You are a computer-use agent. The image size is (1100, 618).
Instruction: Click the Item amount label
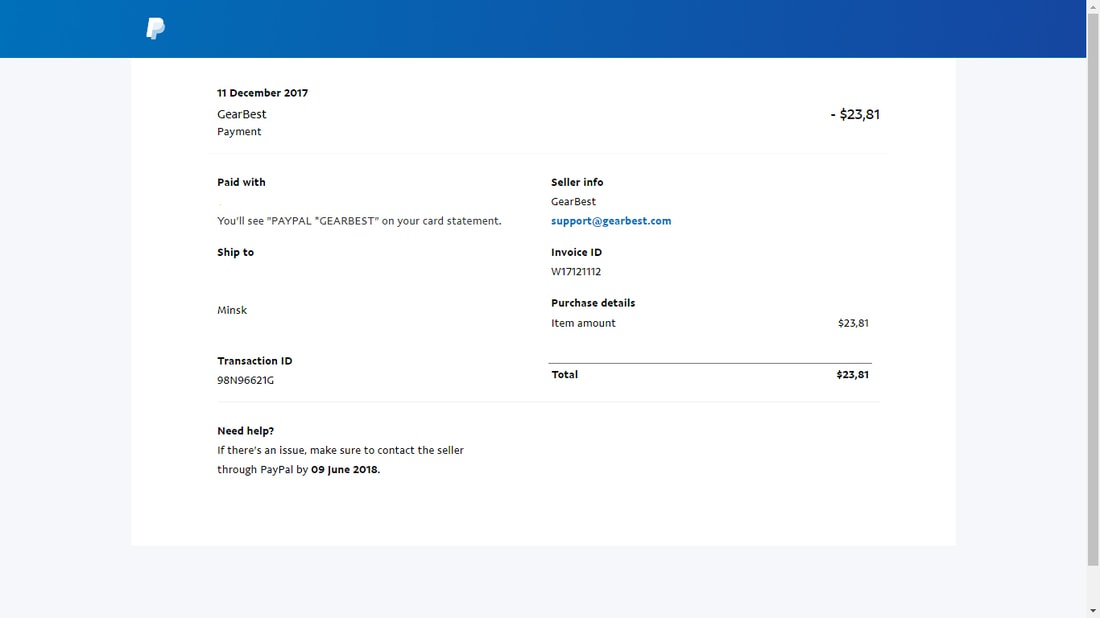click(x=583, y=323)
